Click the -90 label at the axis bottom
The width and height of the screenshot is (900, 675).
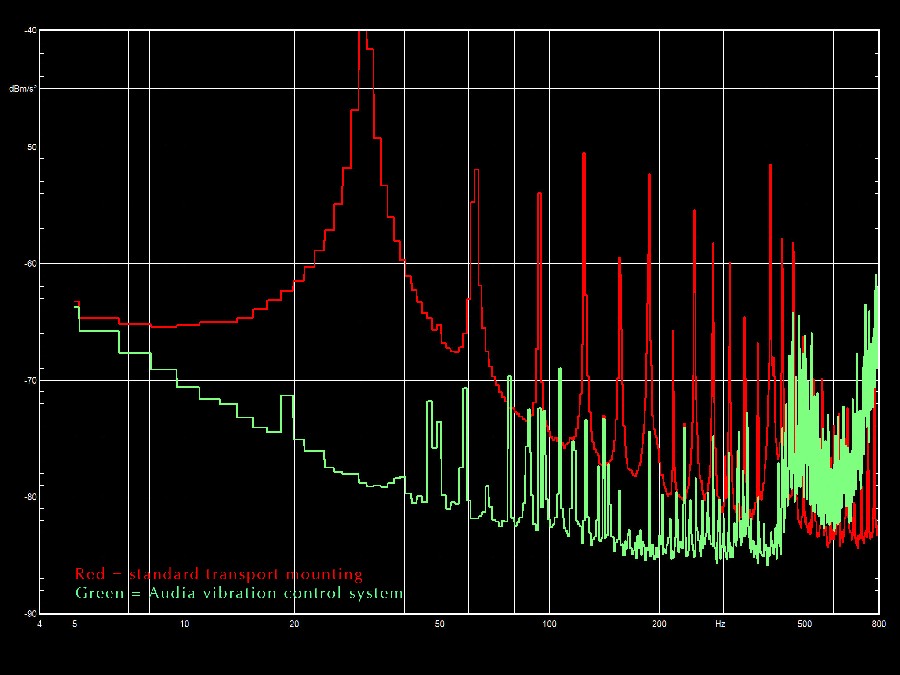[30, 613]
